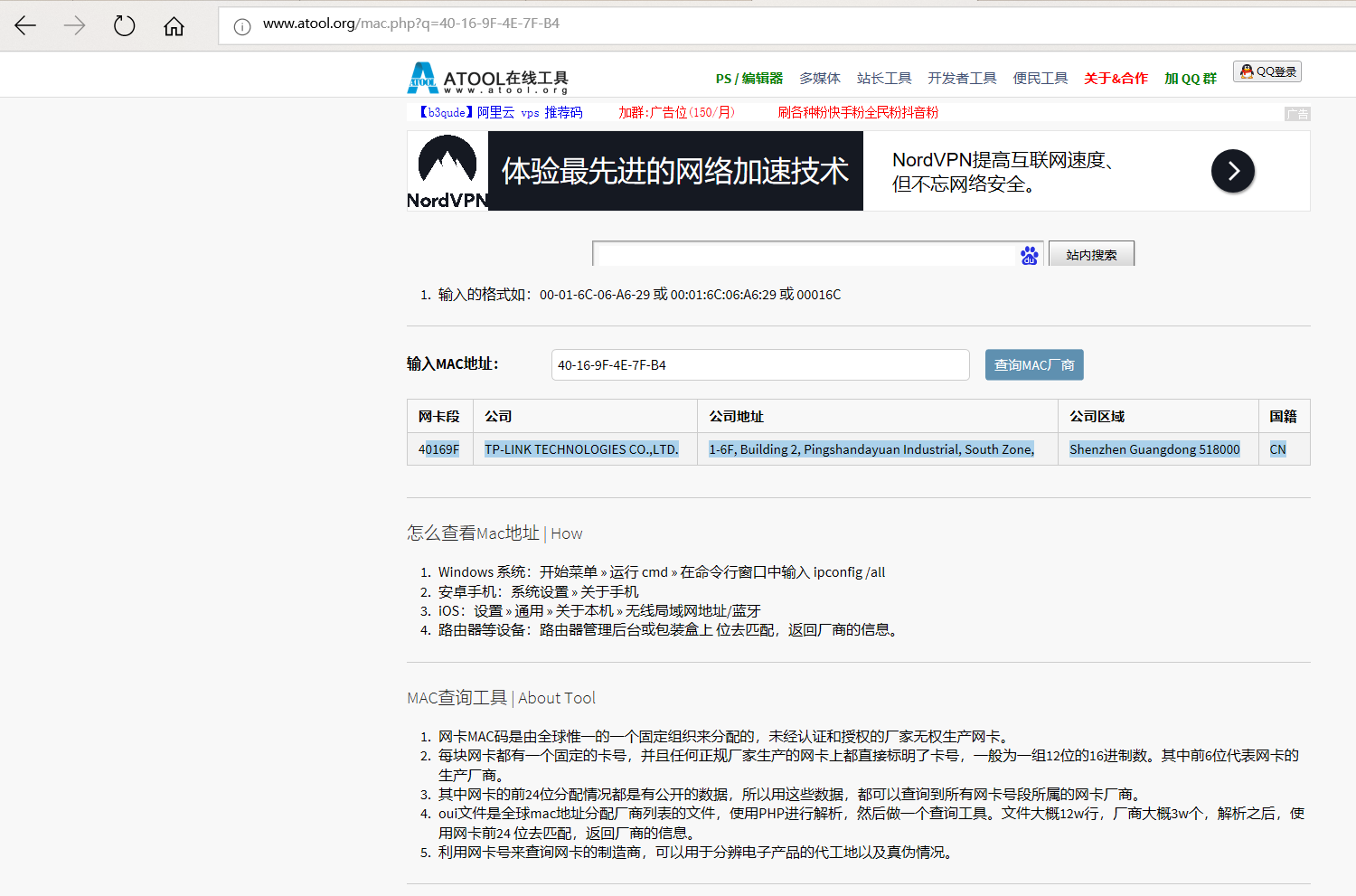Open the 关于&合作 menu item
Viewport: 1356px width, 896px height.
point(1116,79)
